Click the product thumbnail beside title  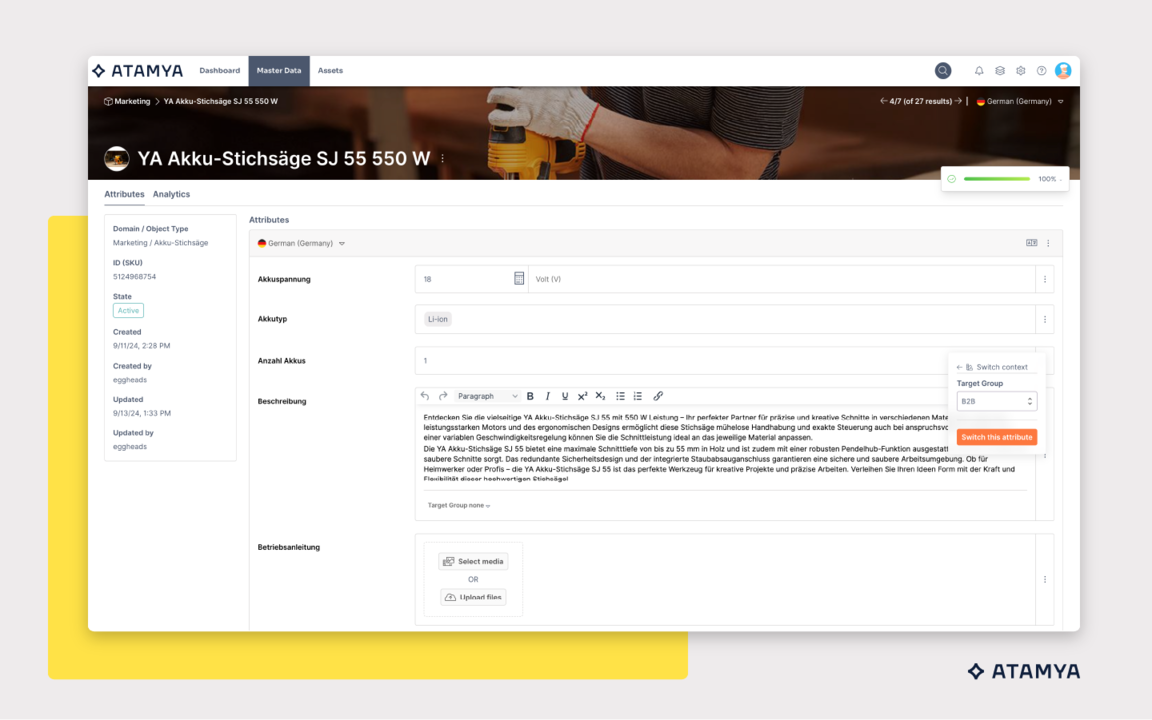(117, 159)
